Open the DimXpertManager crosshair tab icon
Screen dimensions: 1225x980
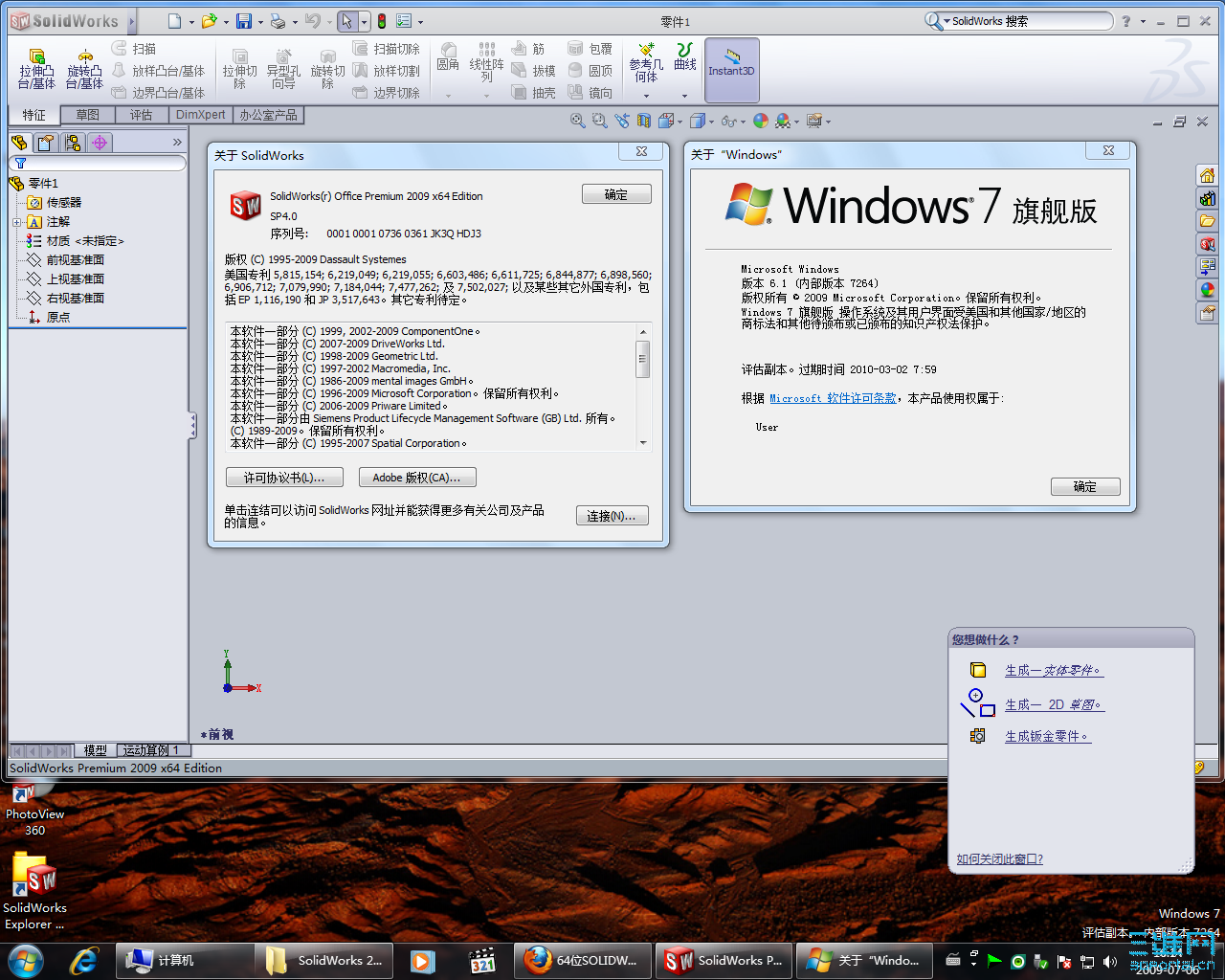(99, 143)
